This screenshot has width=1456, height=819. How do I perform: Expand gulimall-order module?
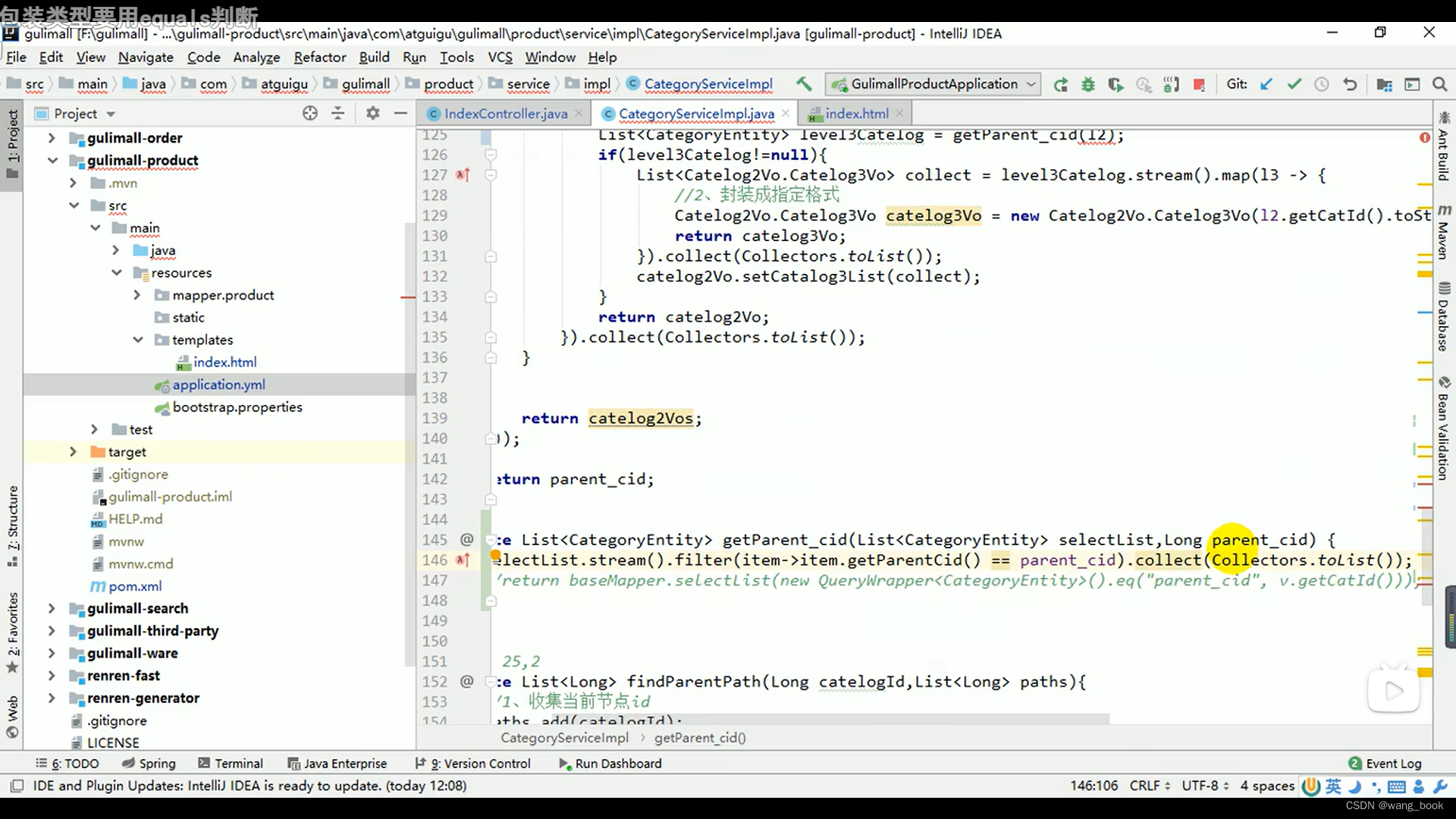pos(51,138)
